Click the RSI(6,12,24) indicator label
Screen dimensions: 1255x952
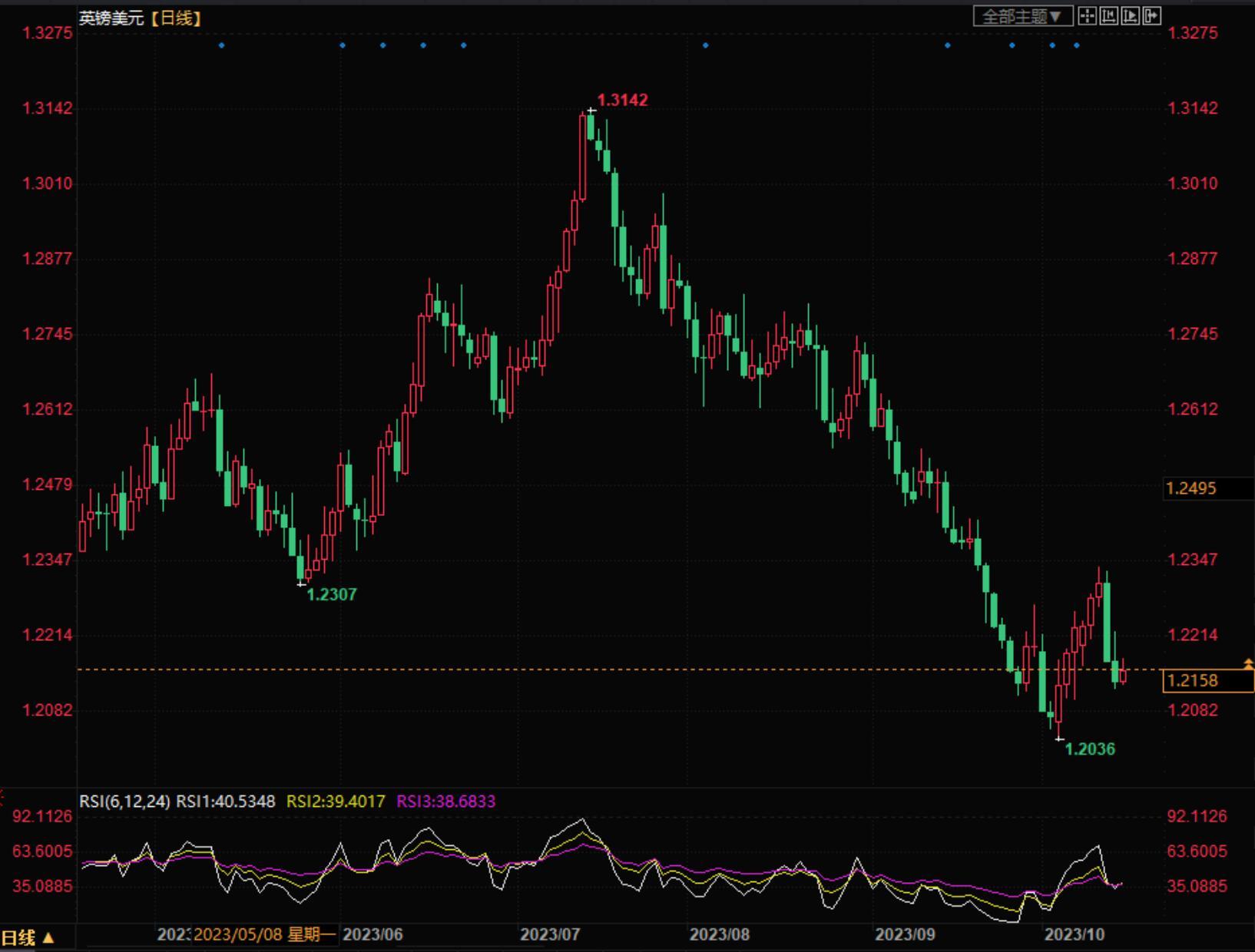(124, 802)
